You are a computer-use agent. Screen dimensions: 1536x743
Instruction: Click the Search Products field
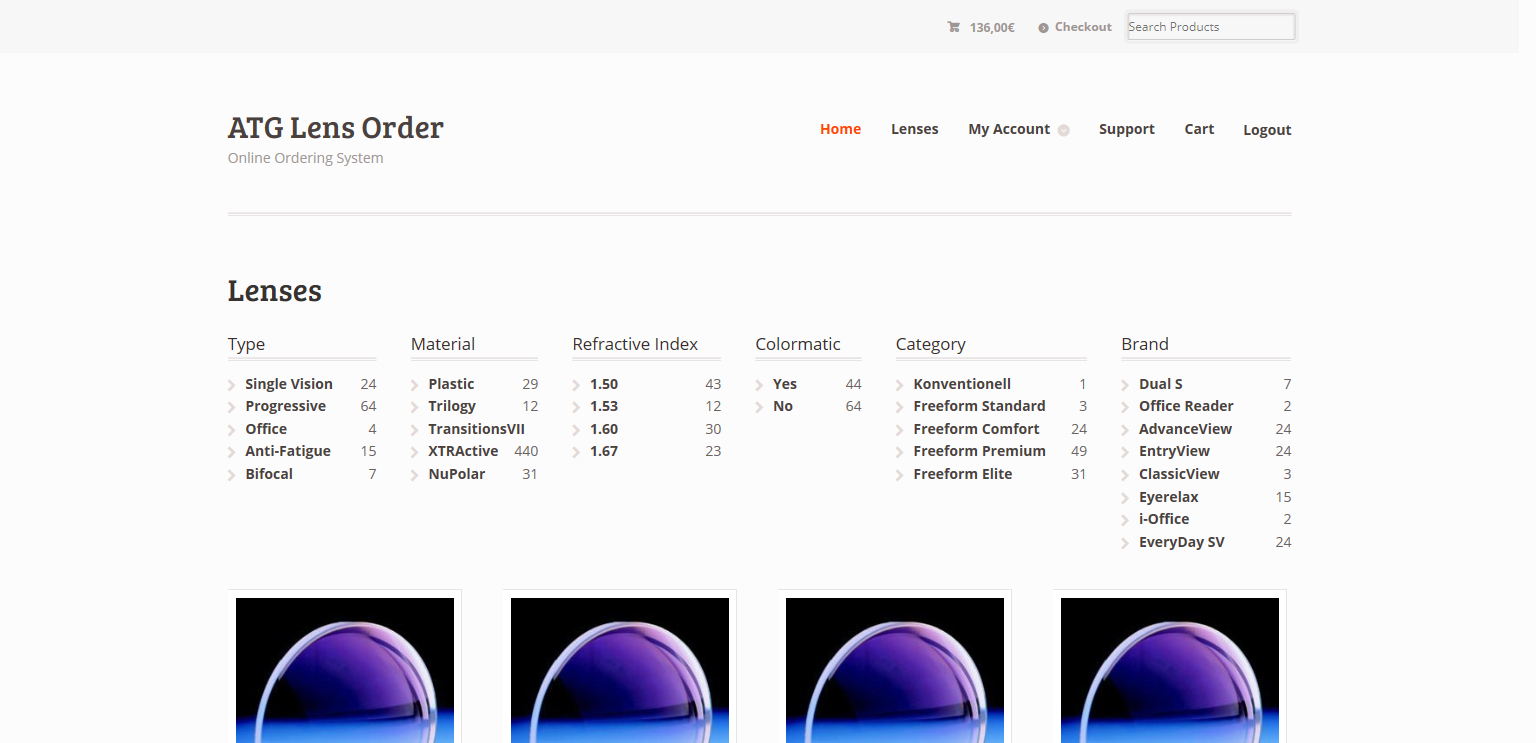point(1211,27)
